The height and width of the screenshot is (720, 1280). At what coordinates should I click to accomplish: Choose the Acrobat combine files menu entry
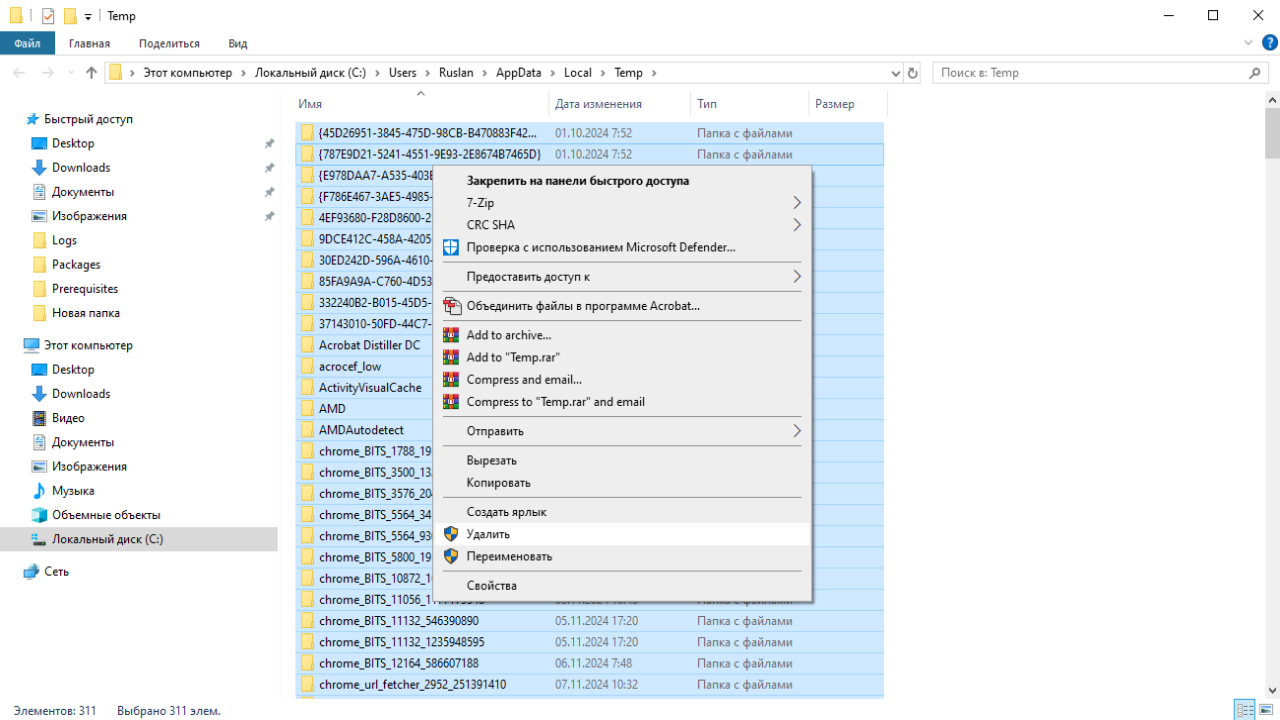621,306
